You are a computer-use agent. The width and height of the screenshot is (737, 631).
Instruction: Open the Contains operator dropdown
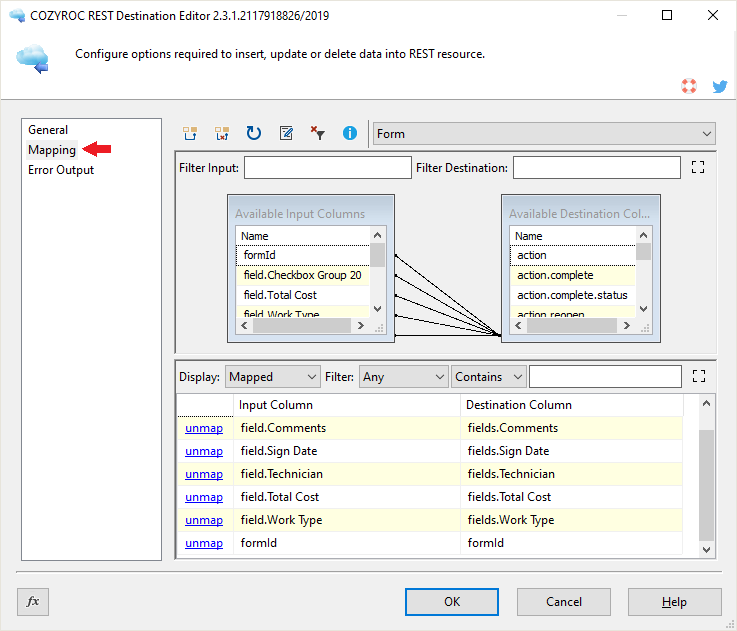click(x=488, y=377)
